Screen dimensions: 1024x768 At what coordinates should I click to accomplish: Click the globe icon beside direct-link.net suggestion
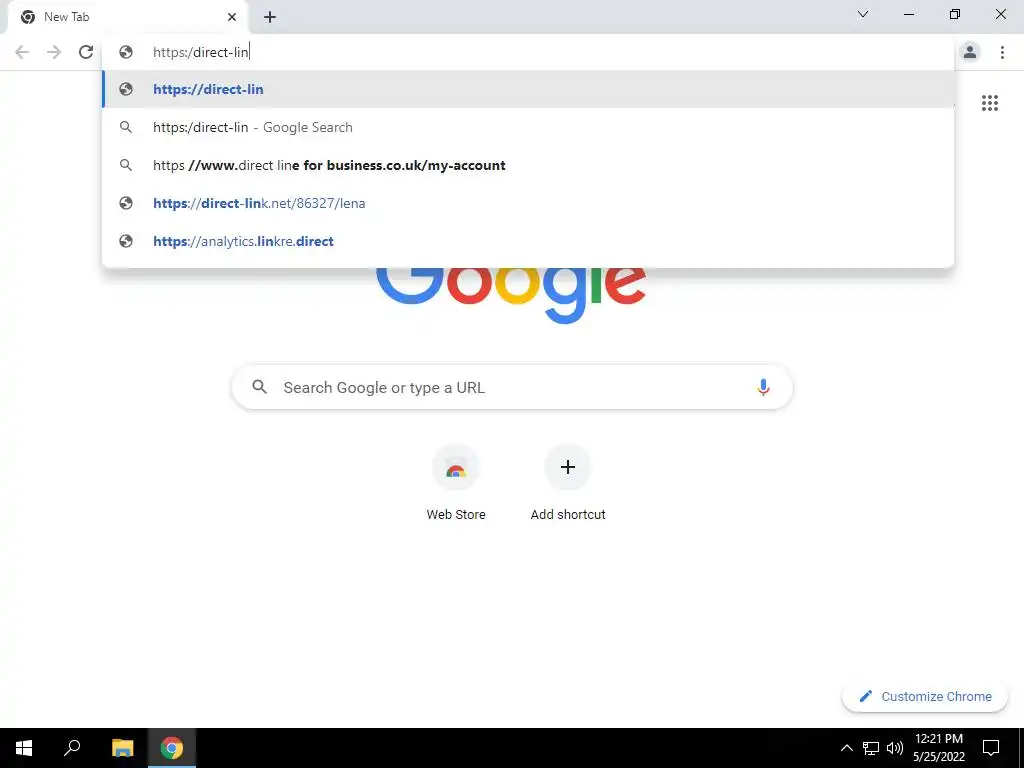click(x=126, y=203)
